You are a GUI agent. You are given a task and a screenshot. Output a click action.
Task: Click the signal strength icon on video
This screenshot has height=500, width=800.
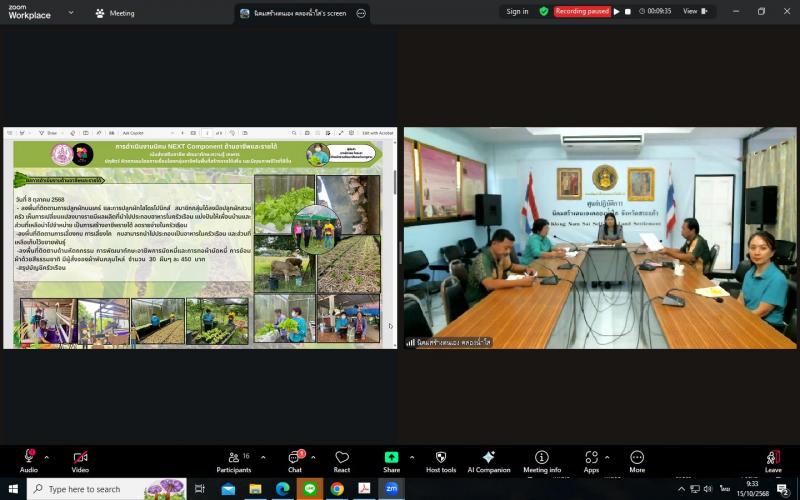pyautogui.click(x=410, y=342)
